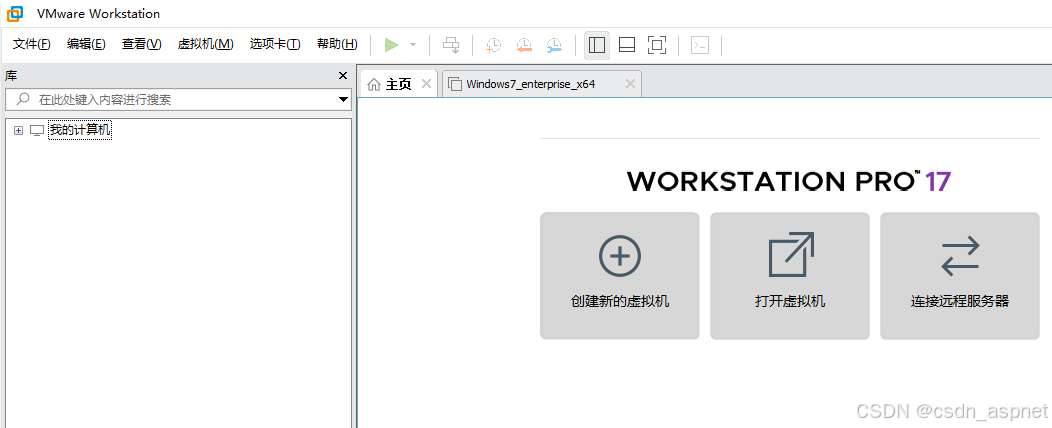Open the 选项卡(T) menu
Image resolution: width=1052 pixels, height=428 pixels.
coord(275,44)
